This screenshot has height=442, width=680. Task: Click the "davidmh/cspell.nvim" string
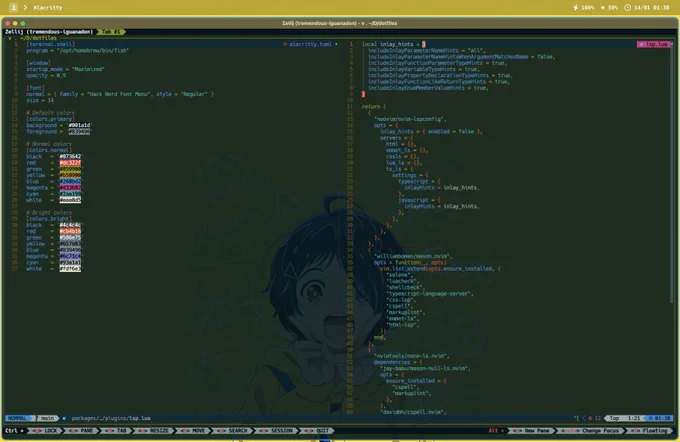point(413,412)
